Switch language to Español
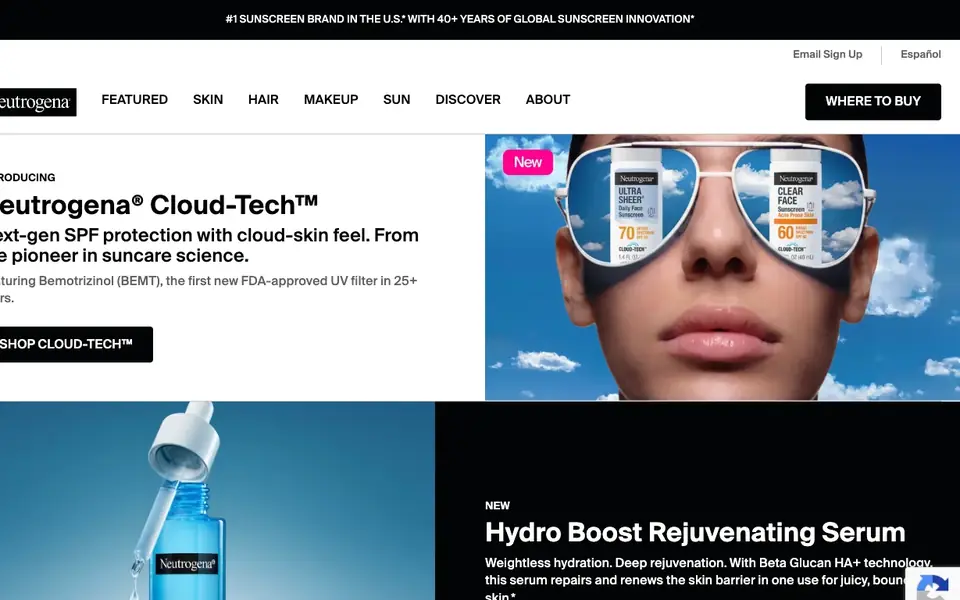960x600 pixels. (x=920, y=54)
